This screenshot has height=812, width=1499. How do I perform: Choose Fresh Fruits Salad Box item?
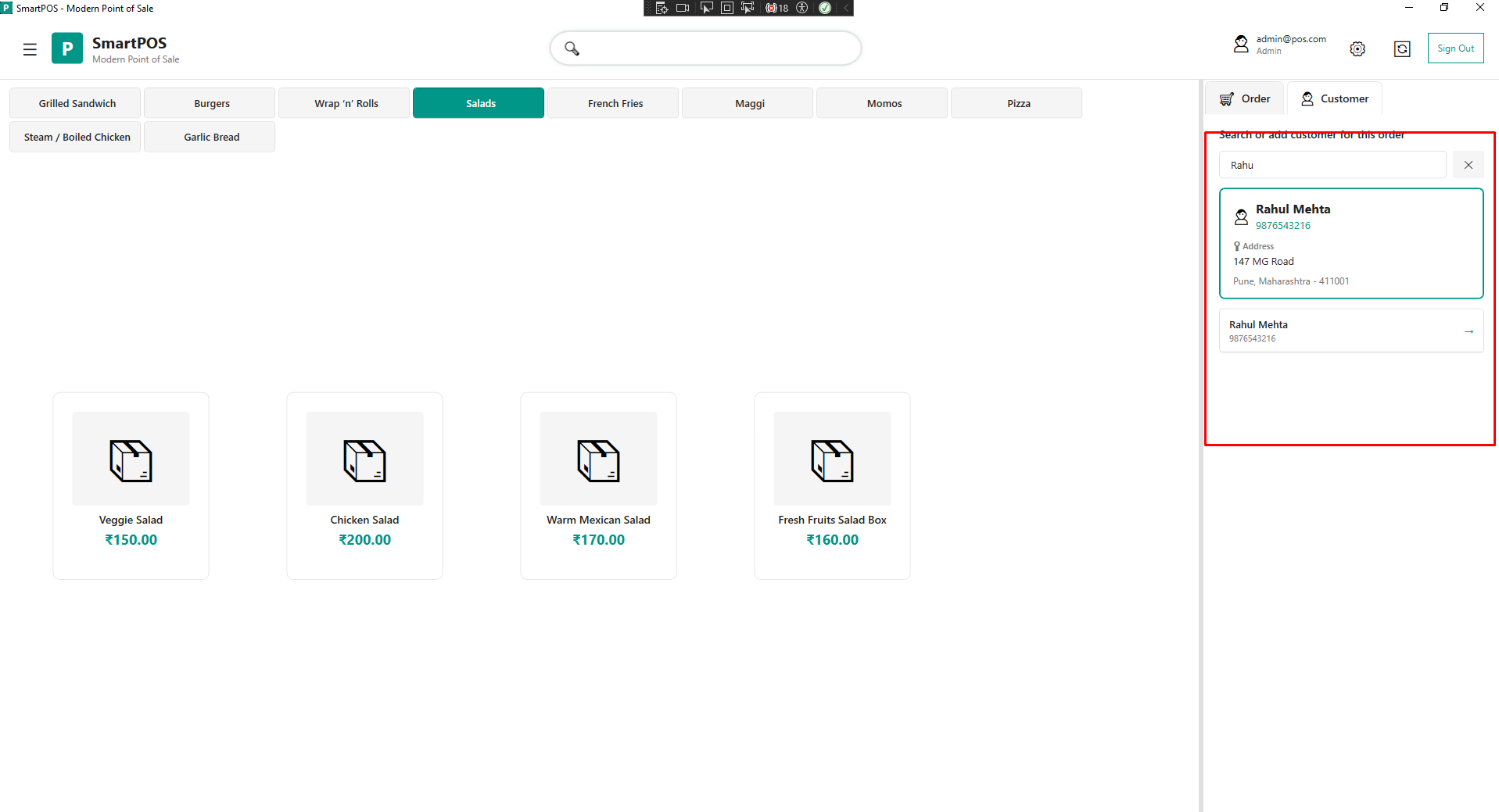click(x=832, y=485)
